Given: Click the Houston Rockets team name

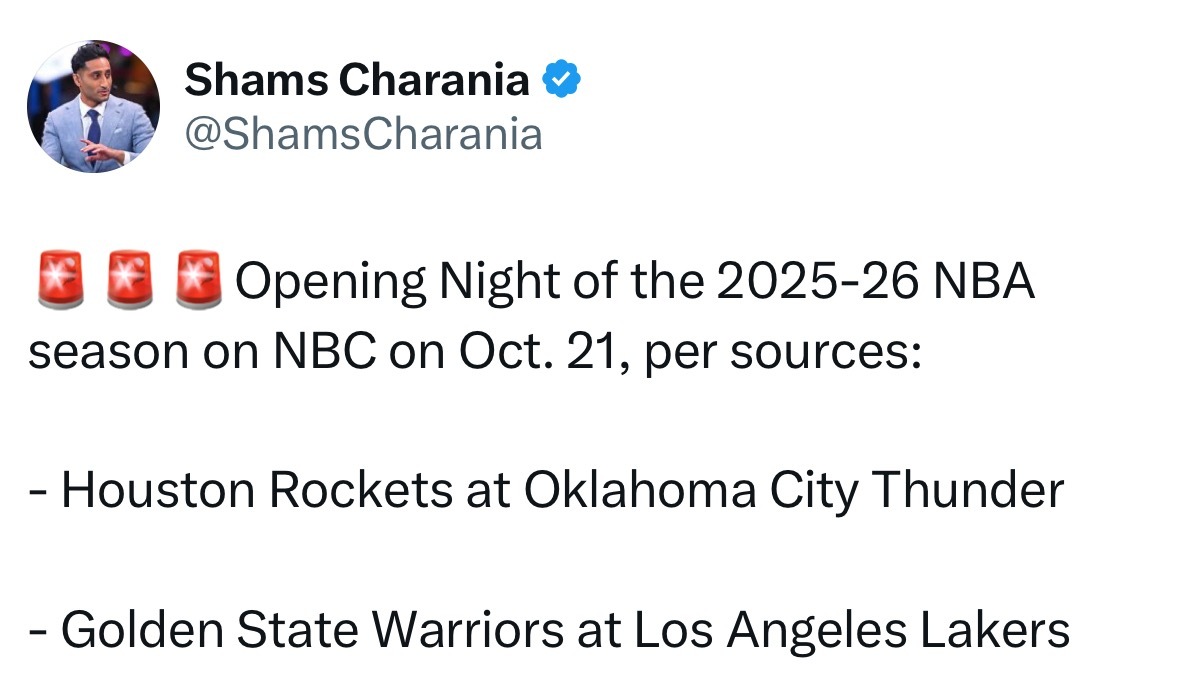Looking at the screenshot, I should (257, 490).
